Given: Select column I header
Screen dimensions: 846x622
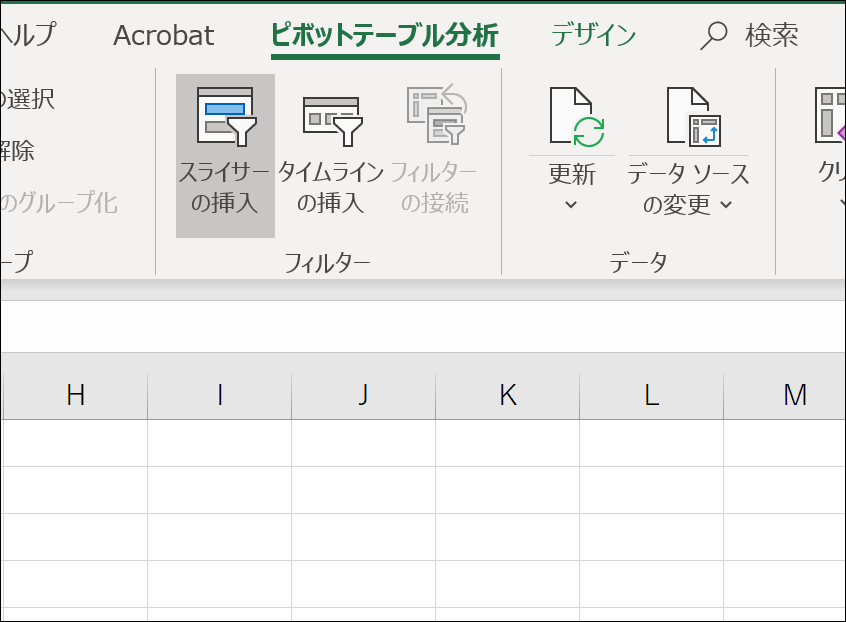Looking at the screenshot, I should (220, 395).
